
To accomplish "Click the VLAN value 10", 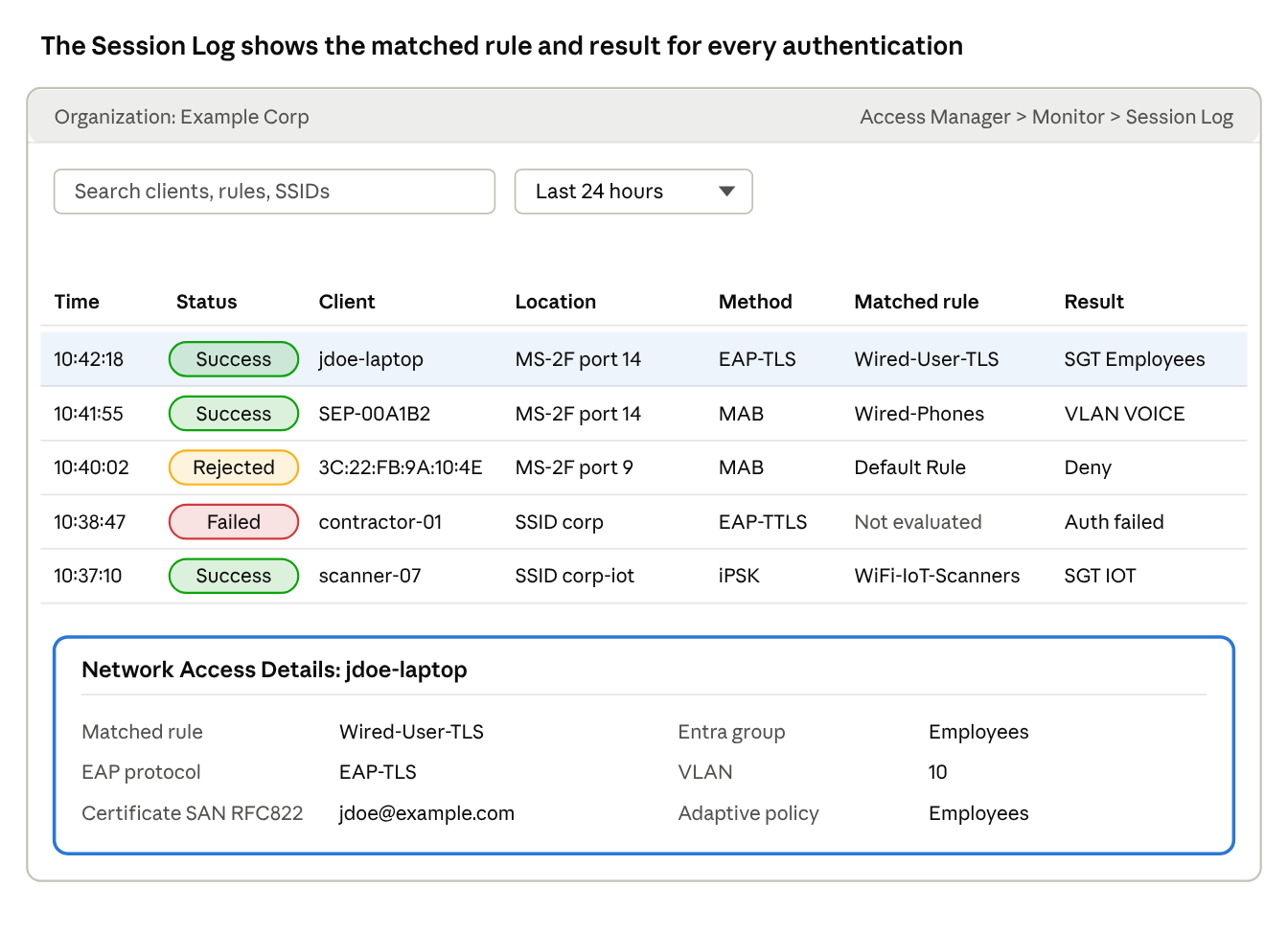I will click(x=937, y=772).
